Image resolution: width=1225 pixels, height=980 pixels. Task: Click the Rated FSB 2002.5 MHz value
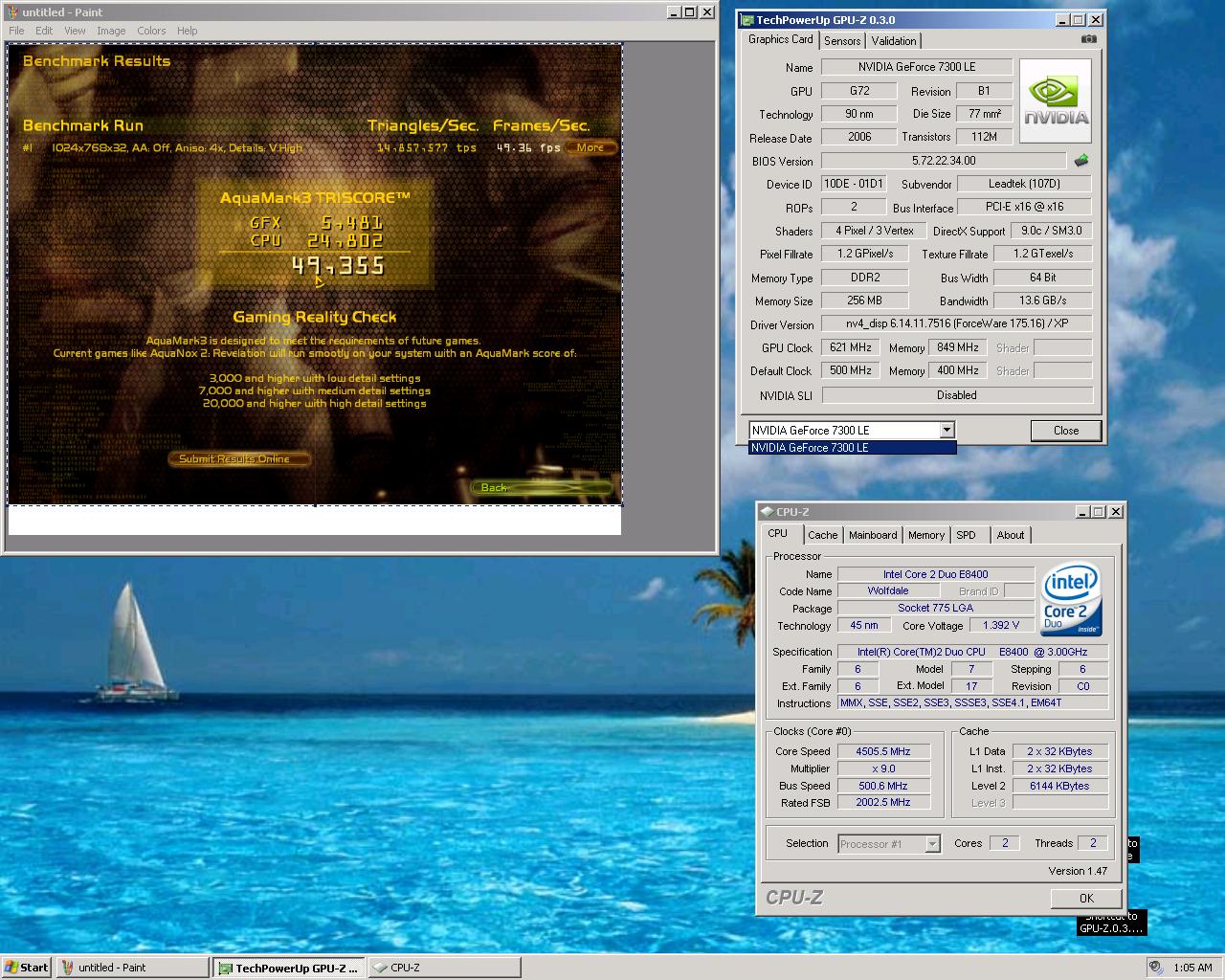click(x=883, y=802)
